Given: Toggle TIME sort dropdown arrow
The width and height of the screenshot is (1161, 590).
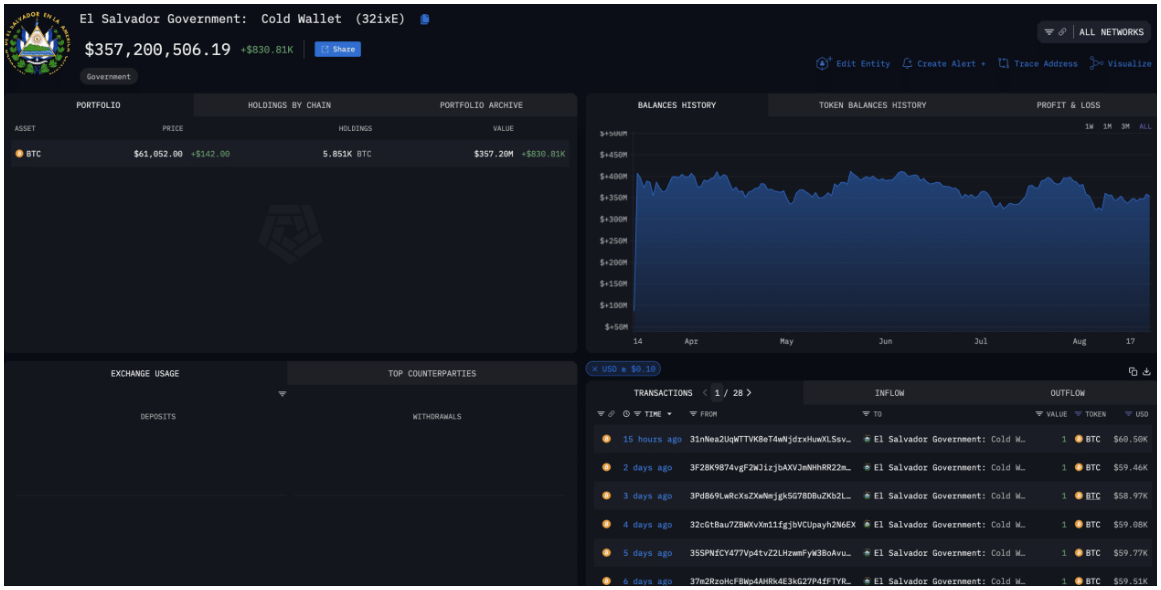Looking at the screenshot, I should point(670,414).
